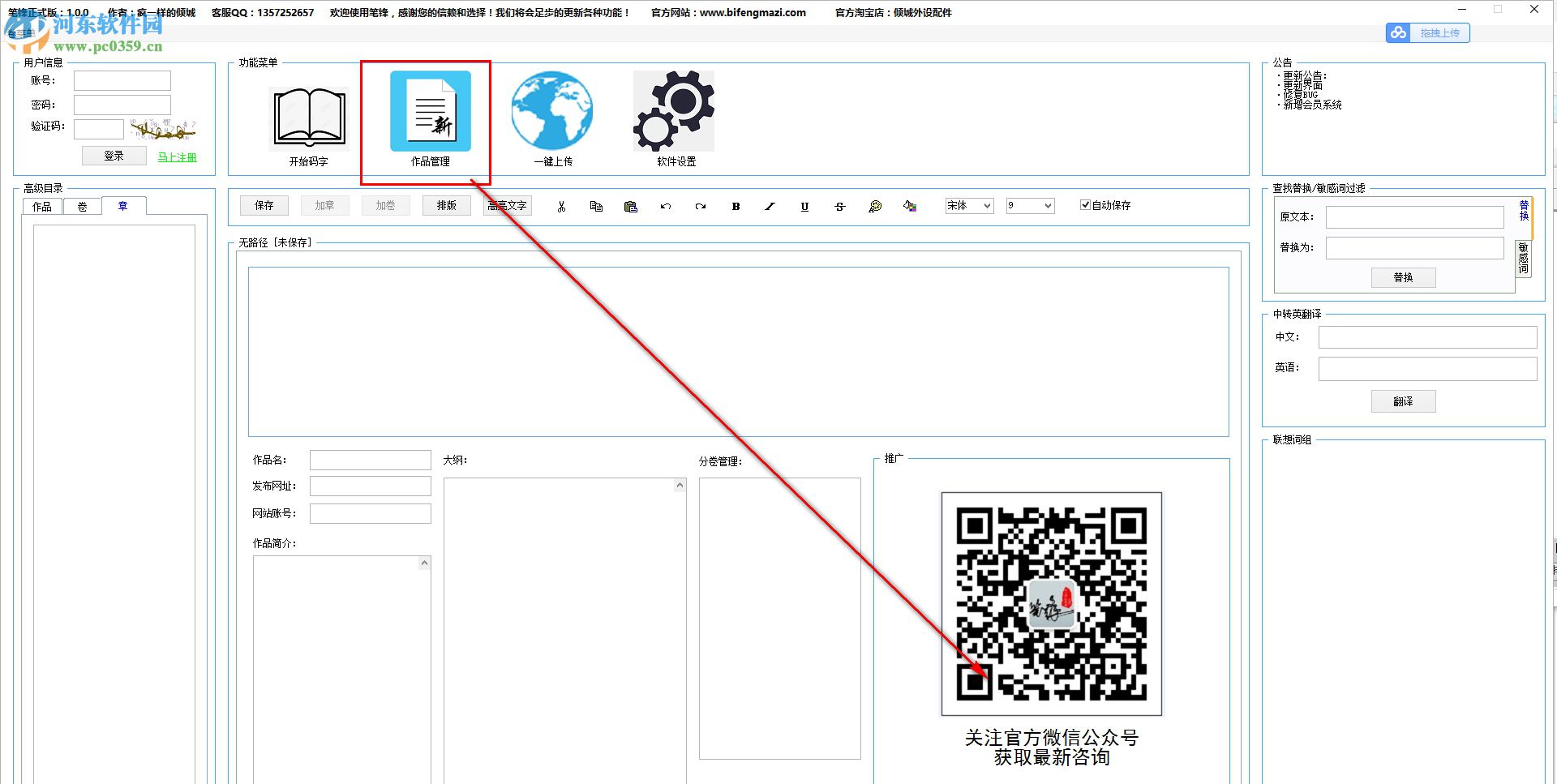Focus the 作品名 field

click(371, 461)
